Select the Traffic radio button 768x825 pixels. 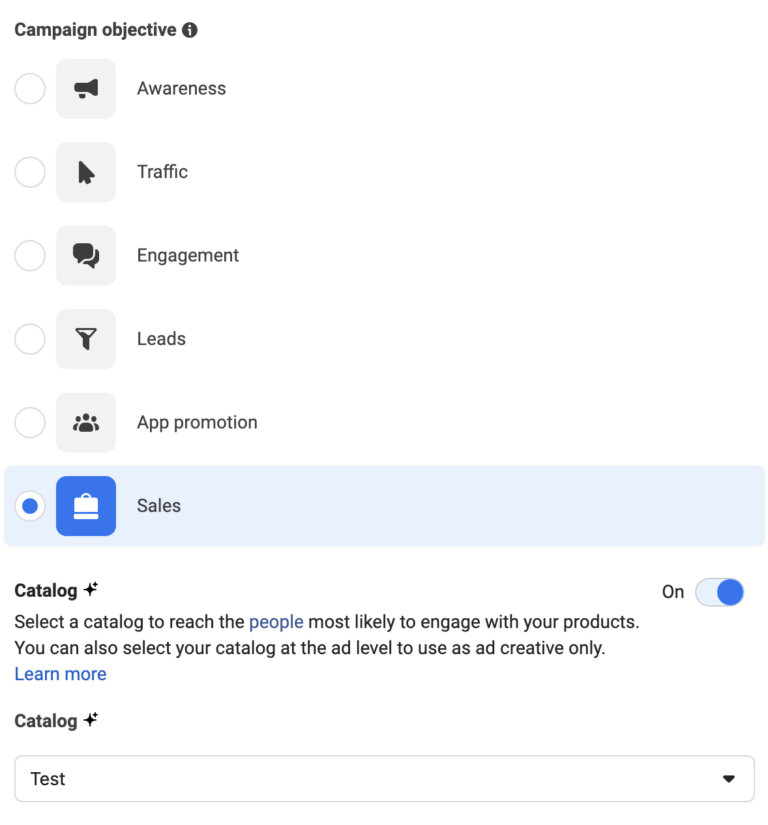(x=30, y=172)
